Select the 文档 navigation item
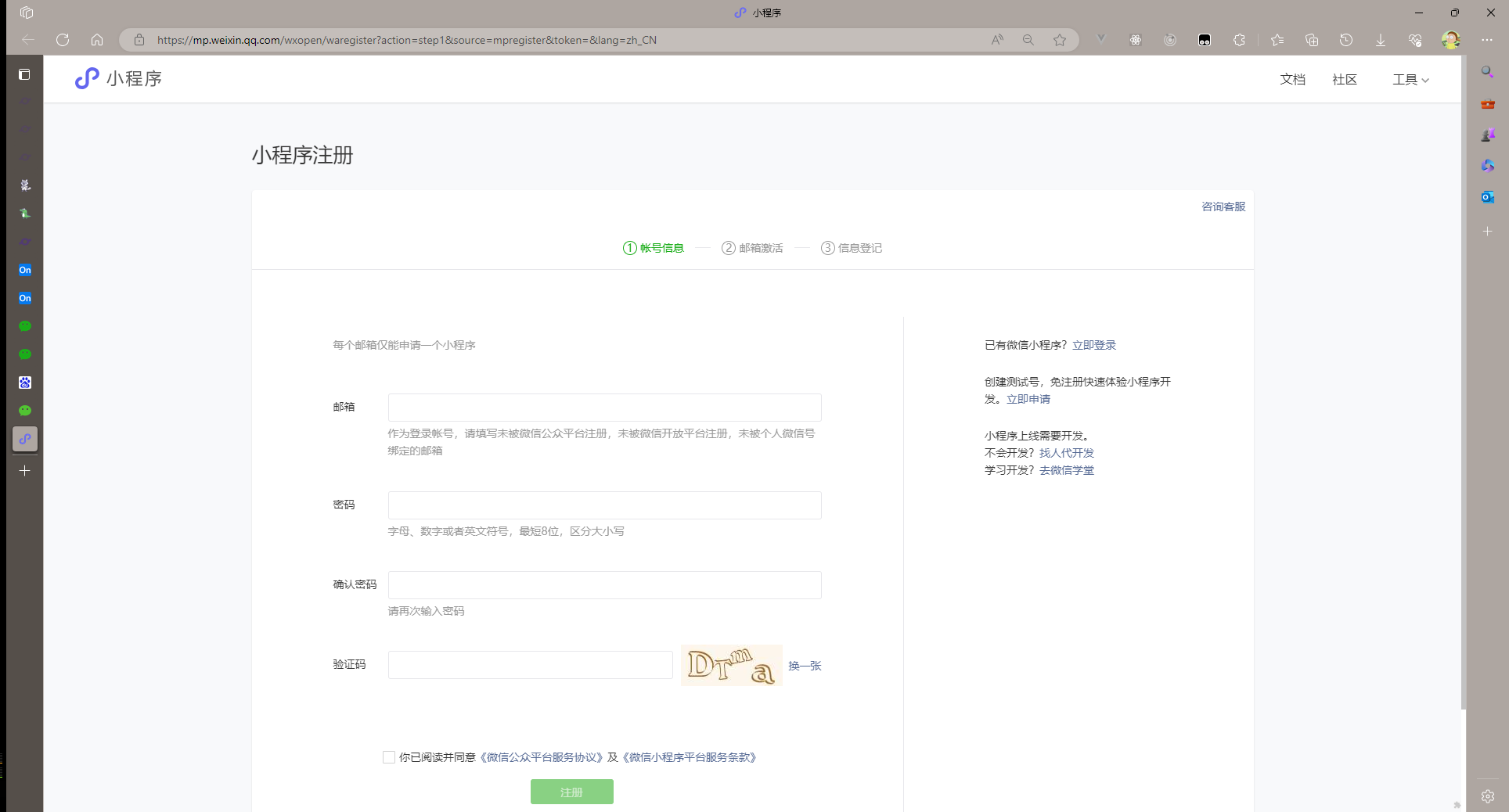 tap(1292, 79)
